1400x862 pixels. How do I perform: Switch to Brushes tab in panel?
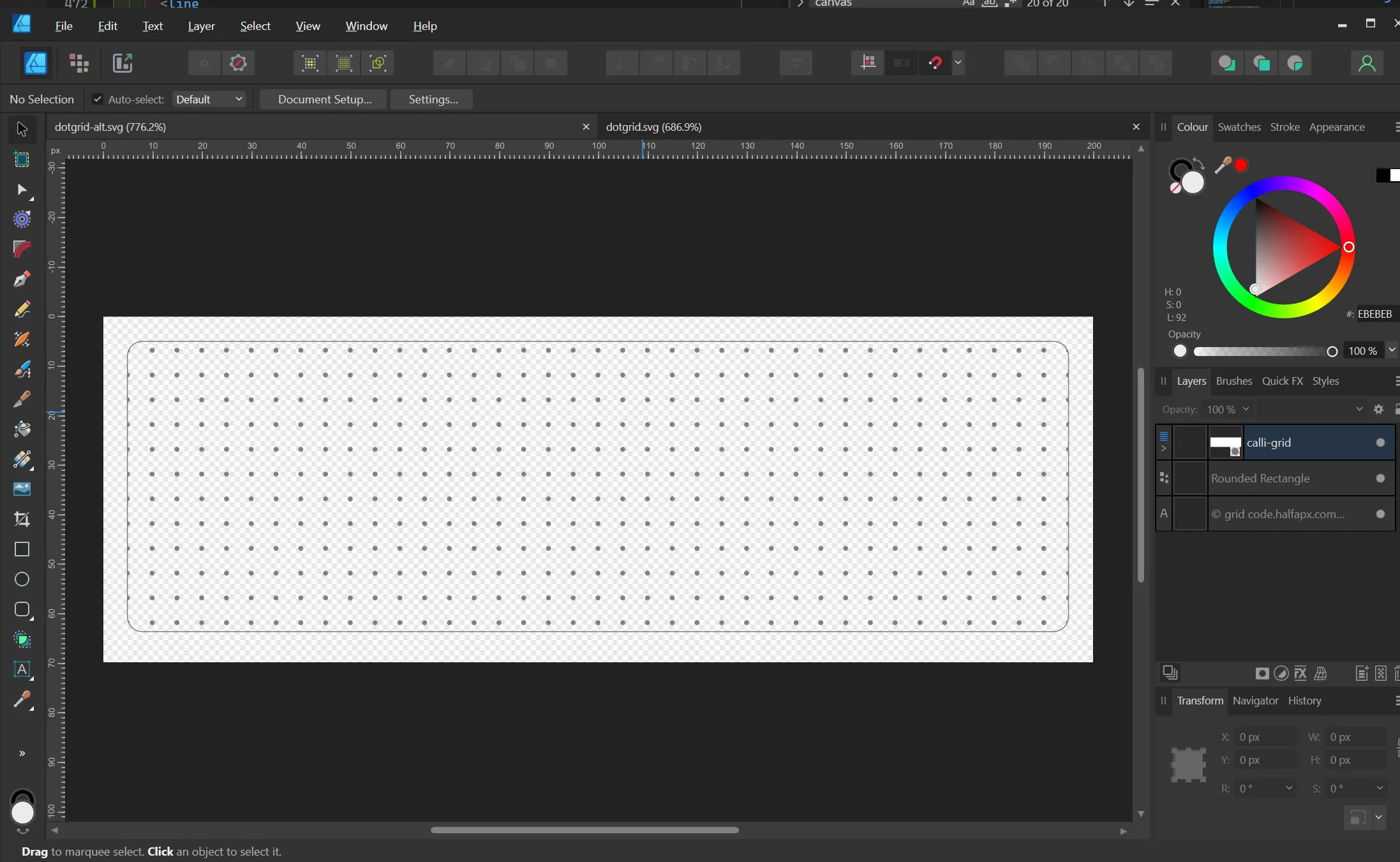(1233, 380)
